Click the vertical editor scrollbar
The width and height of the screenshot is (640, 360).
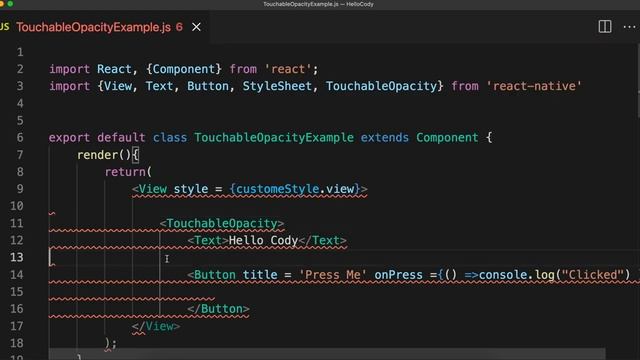point(638,82)
